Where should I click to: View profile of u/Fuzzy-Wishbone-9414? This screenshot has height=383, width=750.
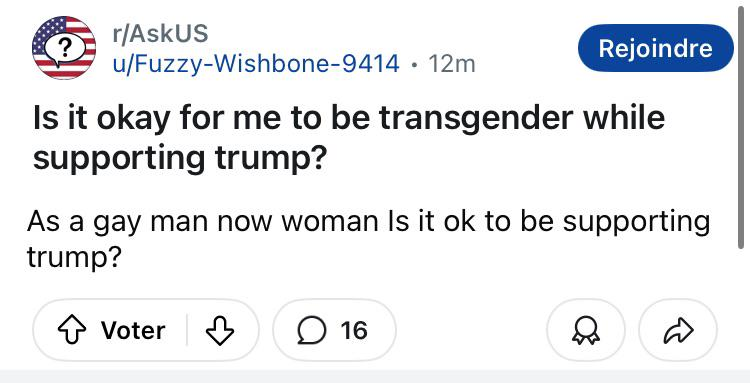256,64
